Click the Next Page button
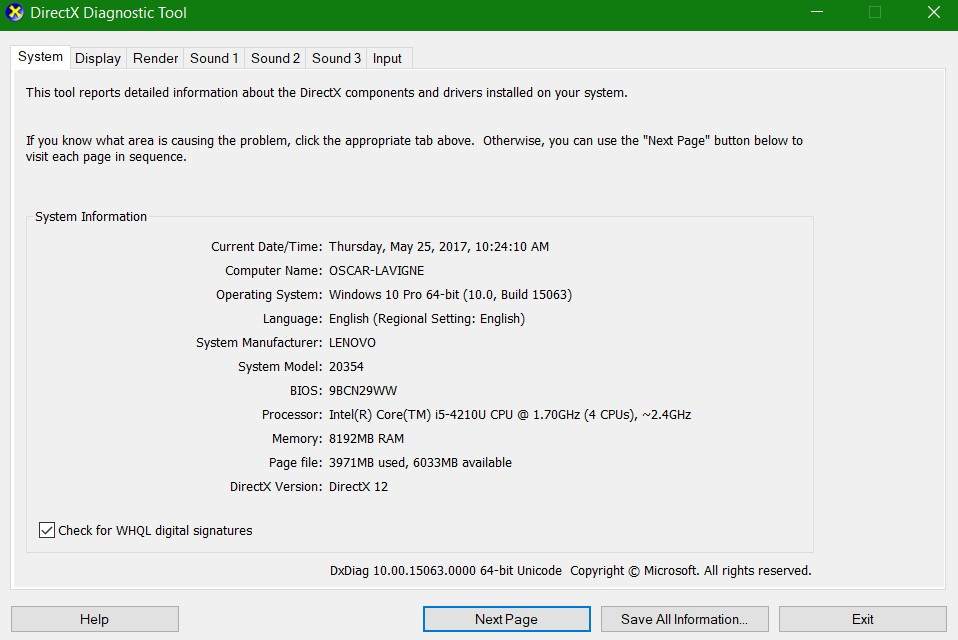Image resolution: width=958 pixels, height=640 pixels. pyautogui.click(x=506, y=619)
